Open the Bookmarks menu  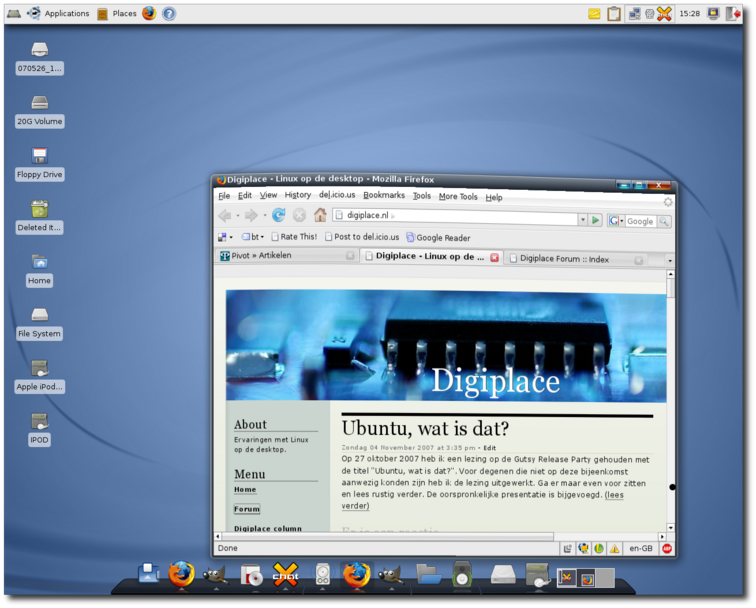[x=384, y=195]
